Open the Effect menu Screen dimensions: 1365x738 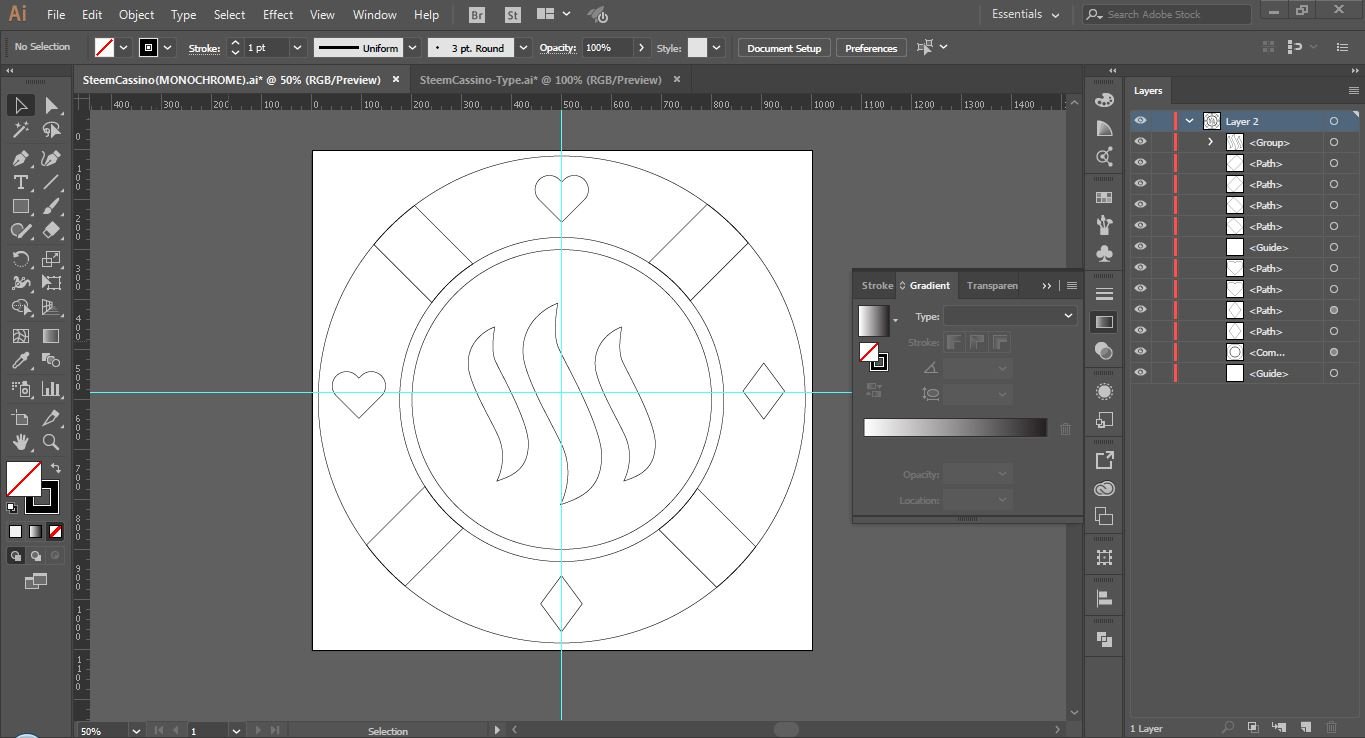(278, 15)
